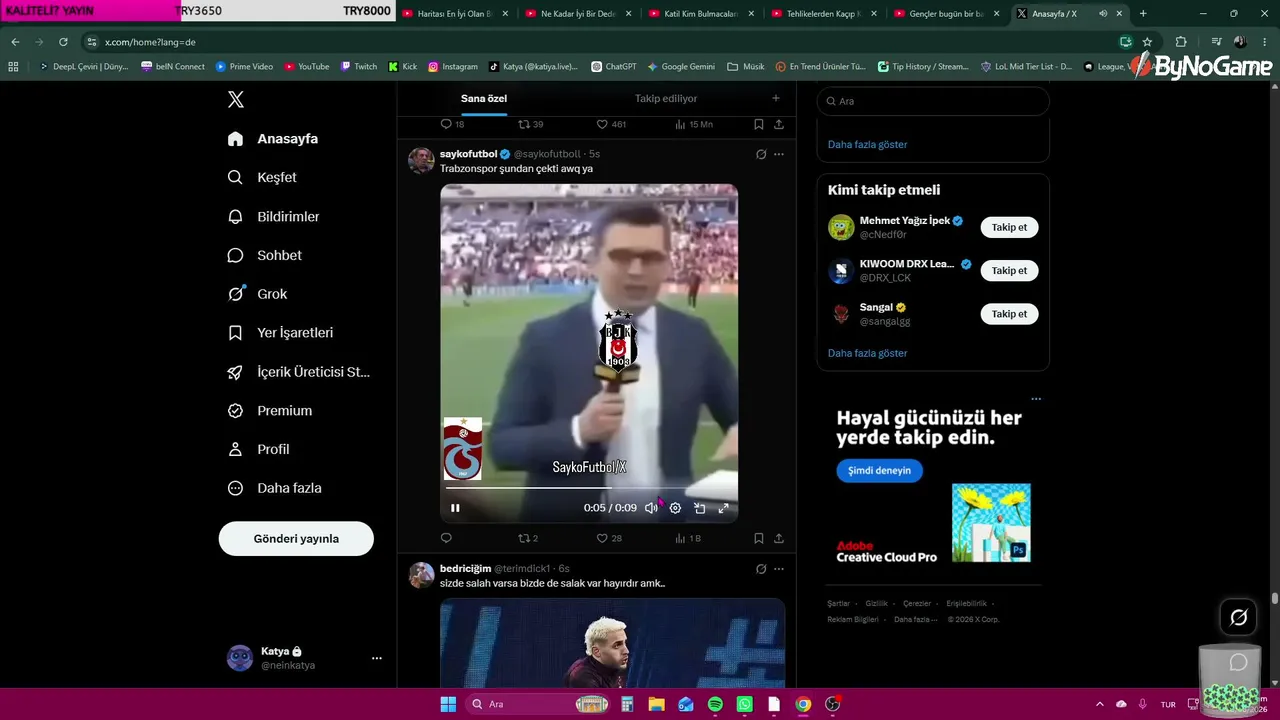Open more options on saykofutbol post
Image resolution: width=1280 pixels, height=720 pixels.
[x=779, y=154]
